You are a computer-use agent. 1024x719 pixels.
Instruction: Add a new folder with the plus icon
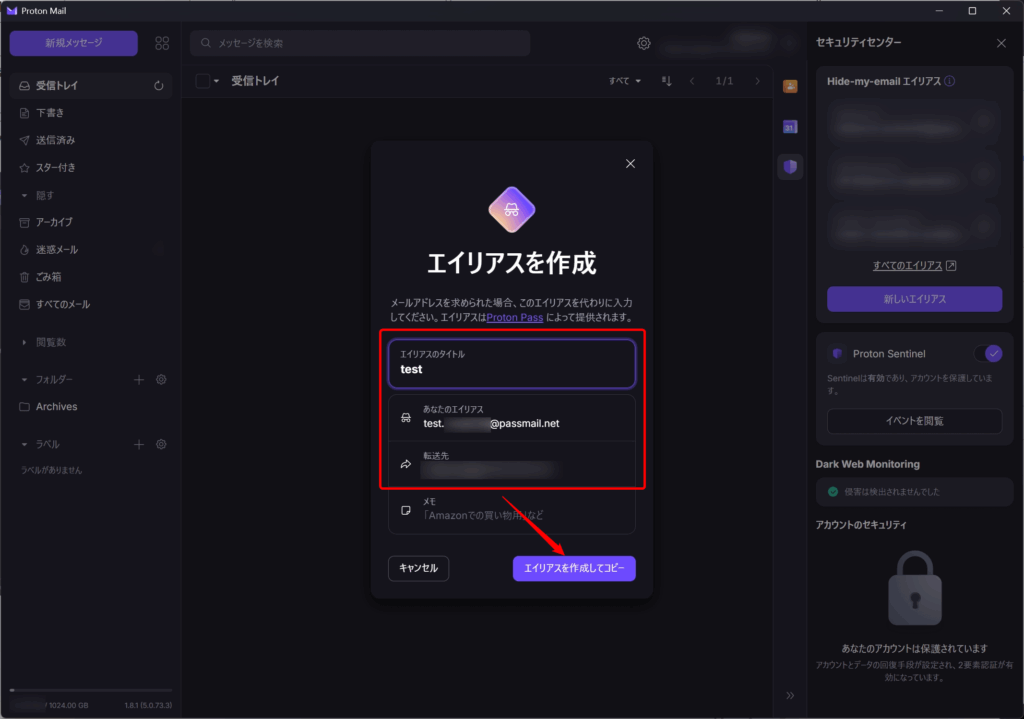(x=138, y=379)
